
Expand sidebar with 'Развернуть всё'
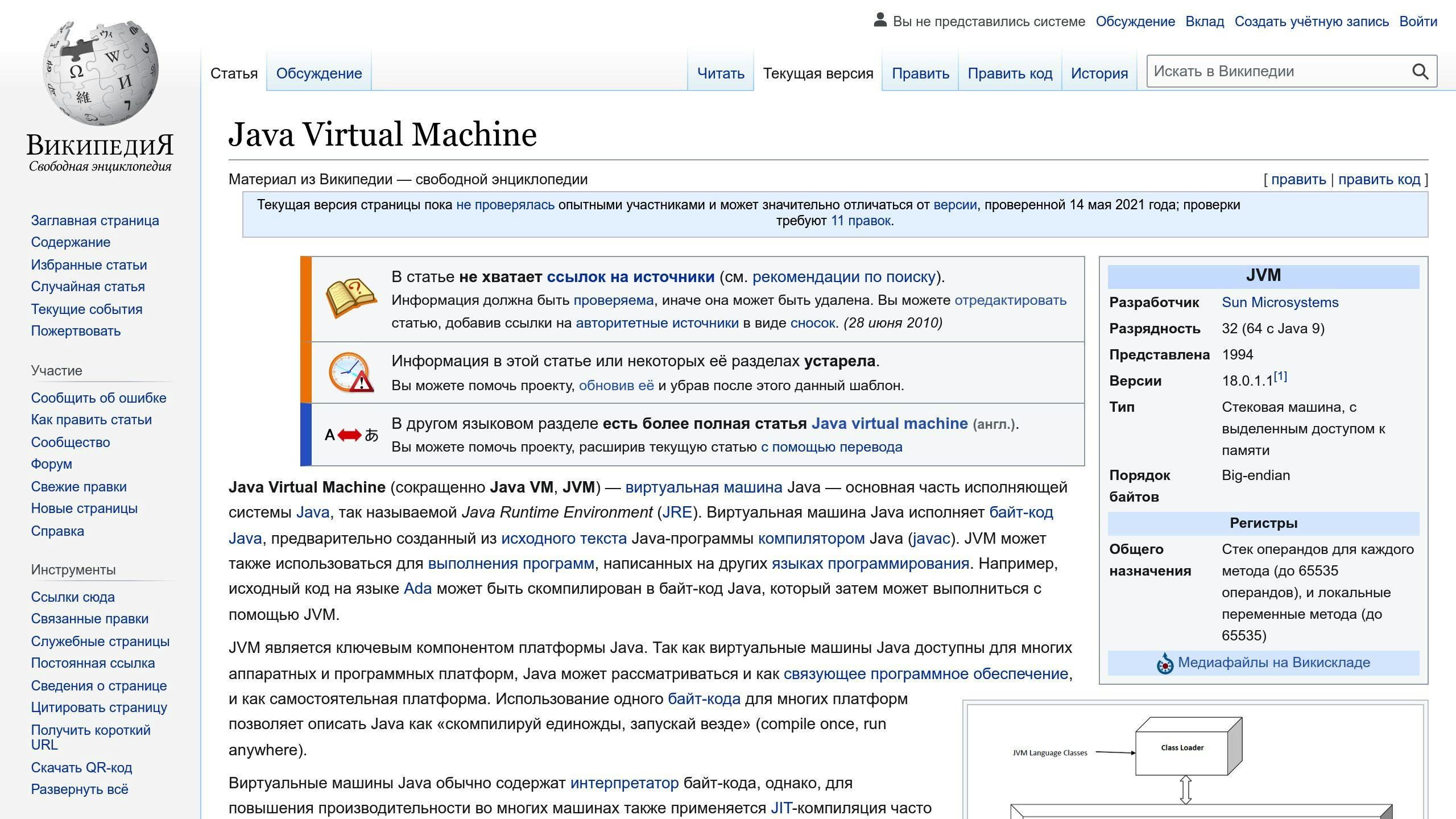tap(80, 789)
